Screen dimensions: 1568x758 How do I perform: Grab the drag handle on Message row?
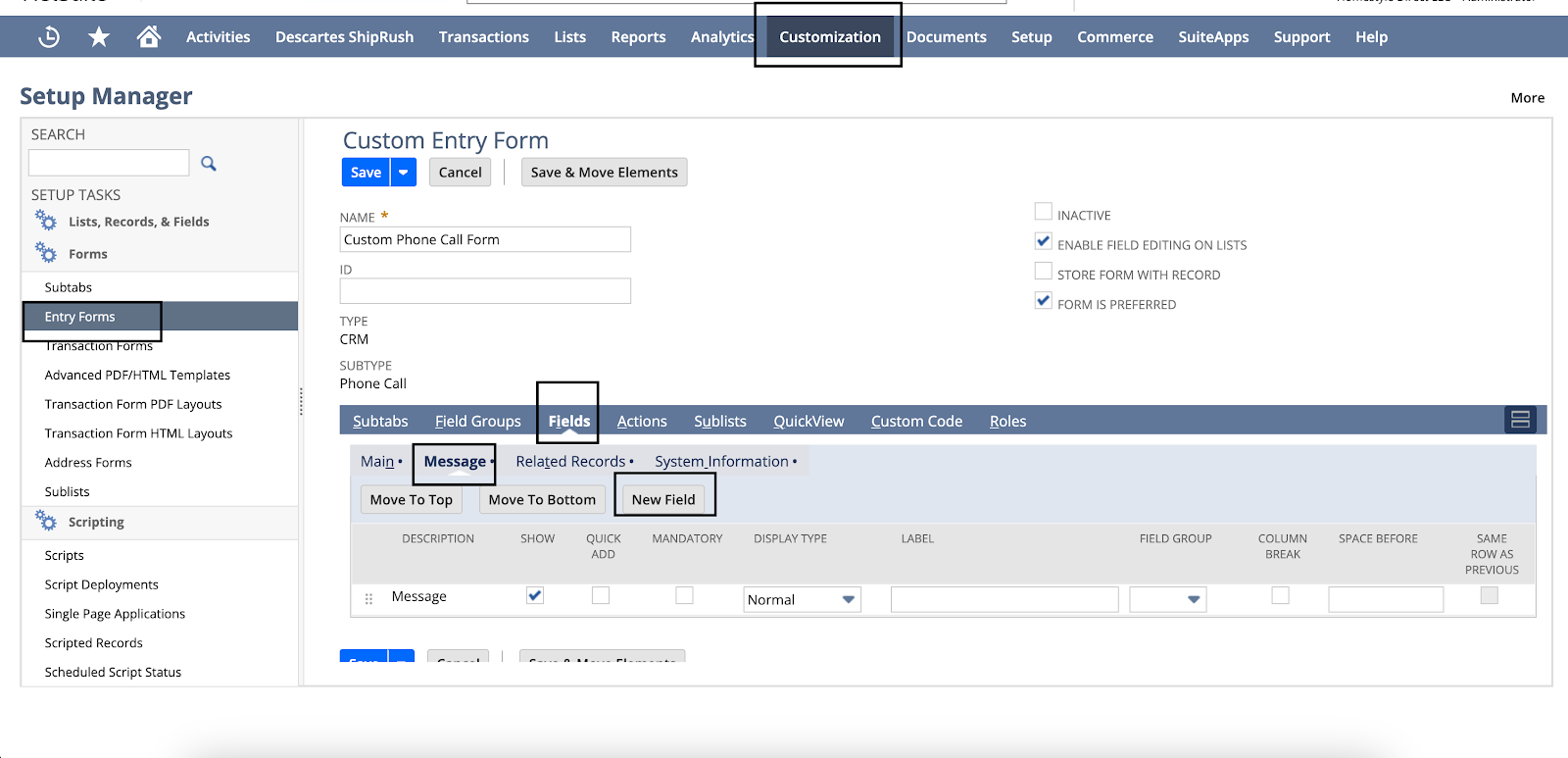click(x=368, y=598)
